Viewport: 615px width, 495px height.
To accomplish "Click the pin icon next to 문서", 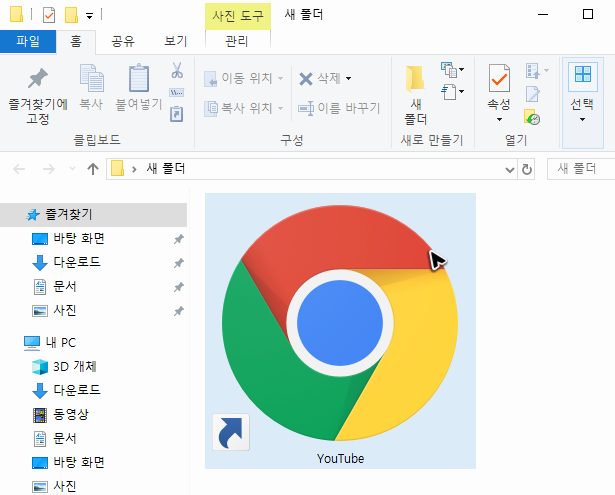I will tap(179, 287).
